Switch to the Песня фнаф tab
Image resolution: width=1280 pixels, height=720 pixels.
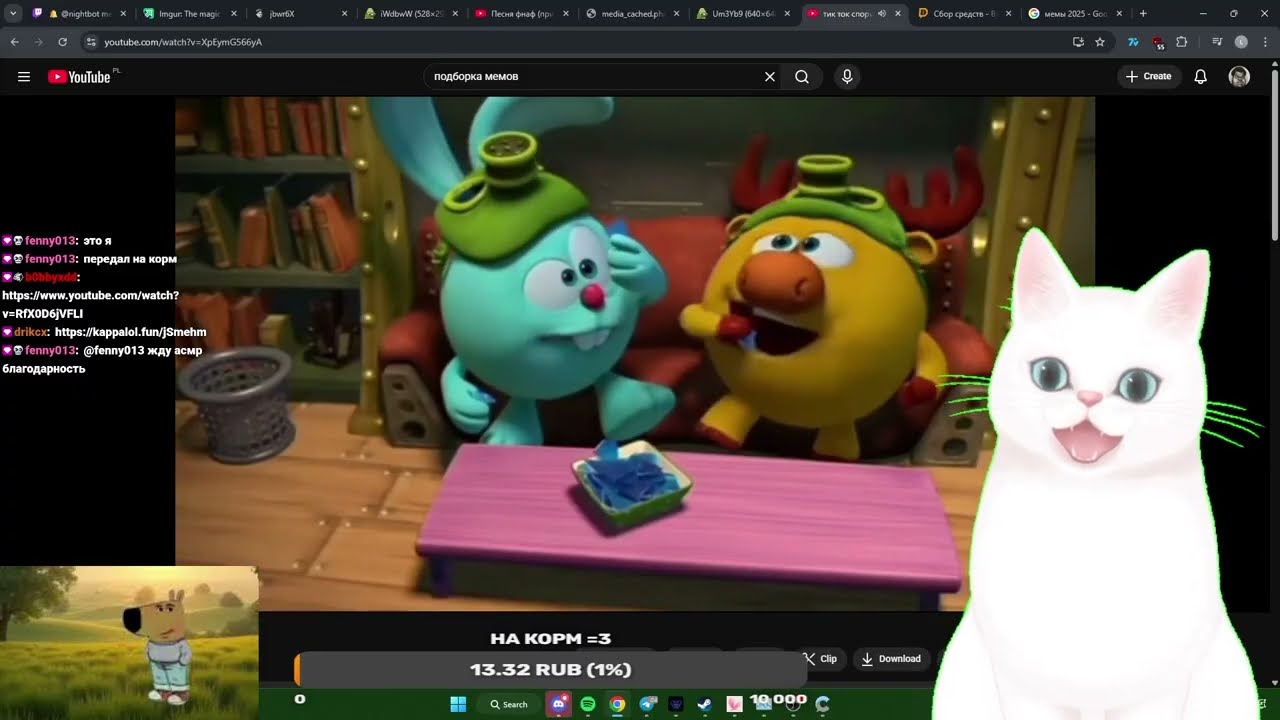[521, 14]
